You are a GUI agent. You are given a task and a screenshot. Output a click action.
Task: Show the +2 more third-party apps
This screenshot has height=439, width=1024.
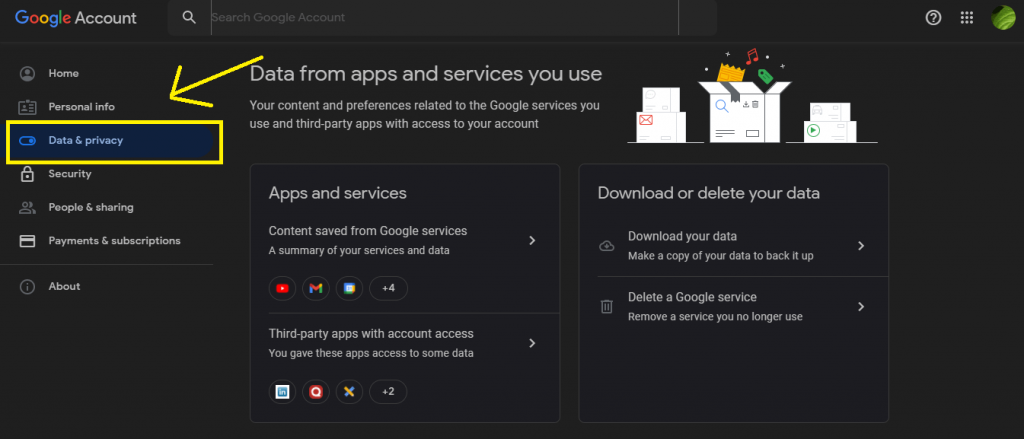click(x=389, y=391)
